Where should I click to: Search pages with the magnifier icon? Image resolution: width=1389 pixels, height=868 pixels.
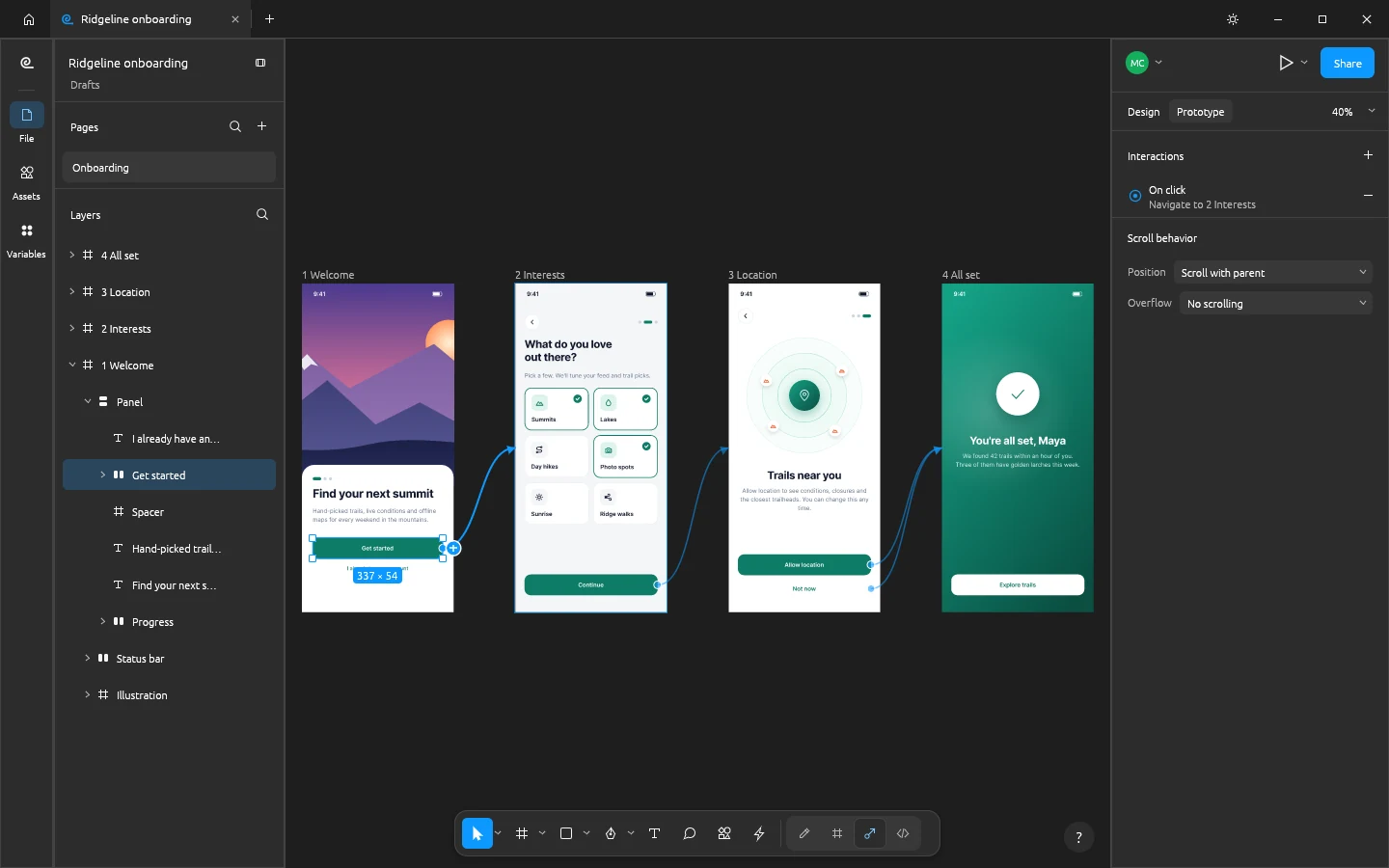coord(235,126)
